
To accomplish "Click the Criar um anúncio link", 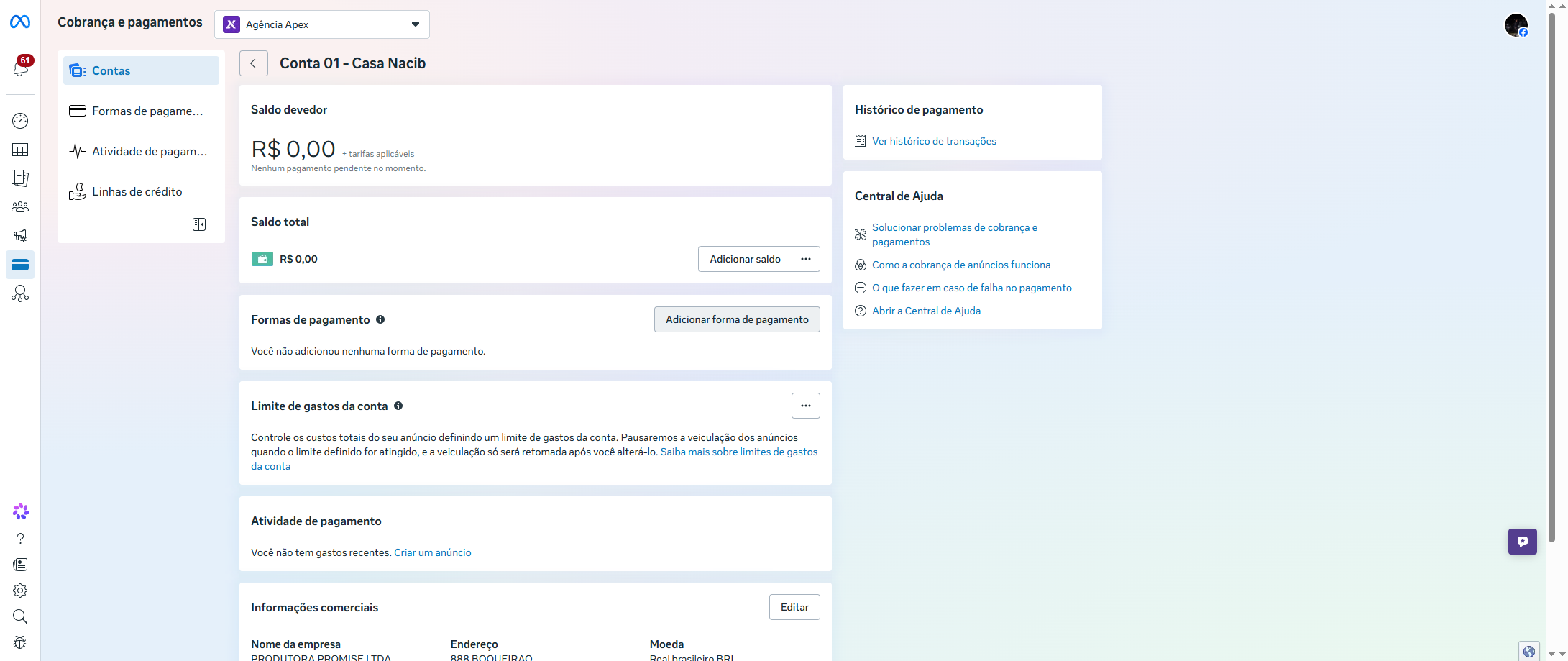I will (x=433, y=552).
